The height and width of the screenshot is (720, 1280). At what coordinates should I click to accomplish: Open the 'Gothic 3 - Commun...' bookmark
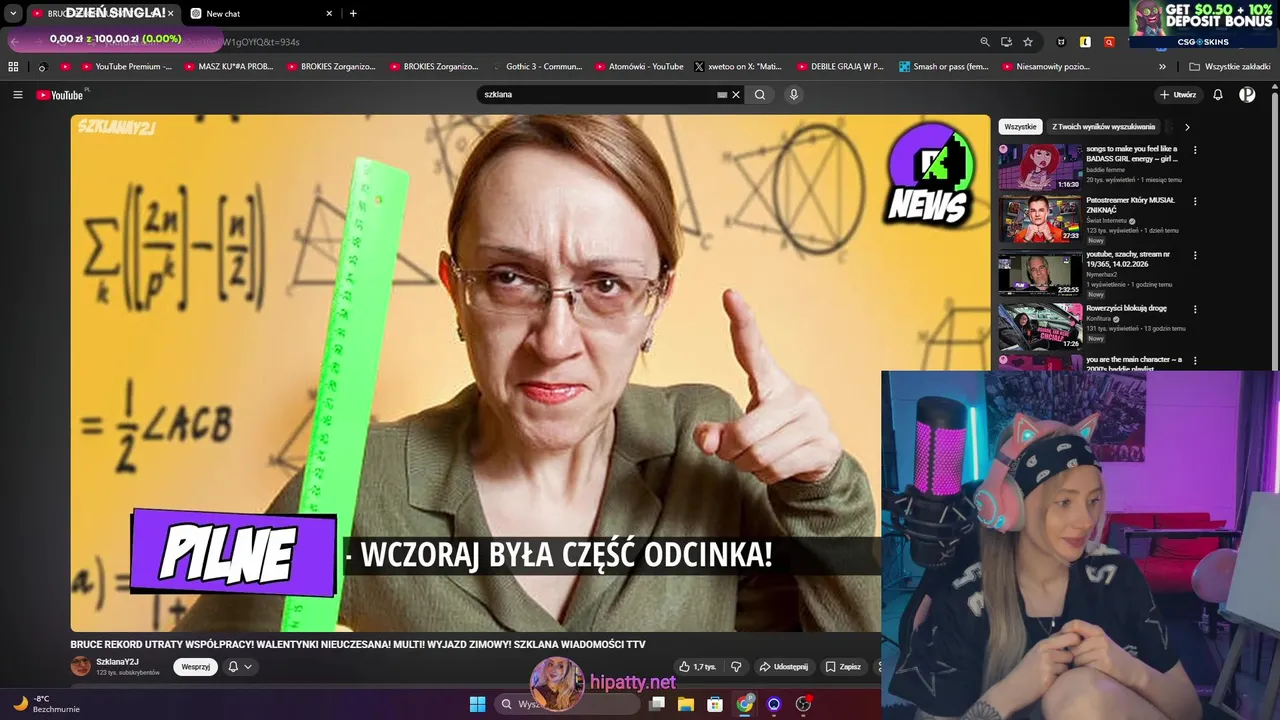coord(536,67)
